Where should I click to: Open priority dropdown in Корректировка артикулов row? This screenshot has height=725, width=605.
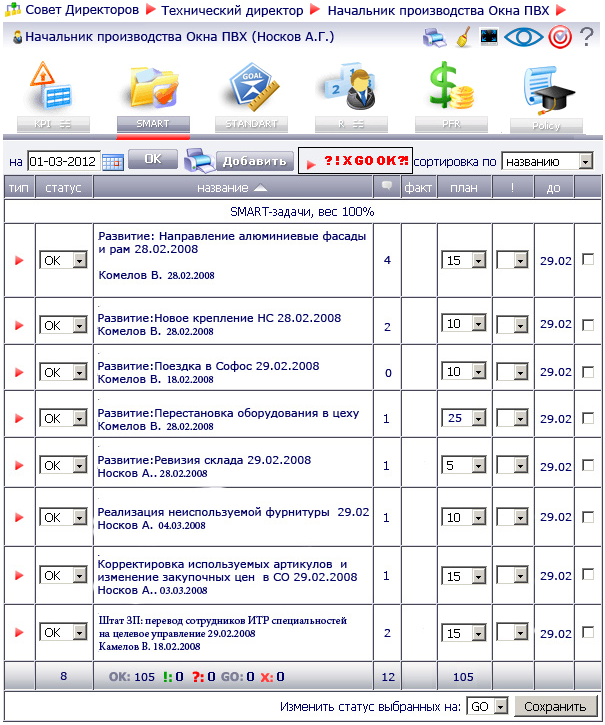click(x=512, y=576)
